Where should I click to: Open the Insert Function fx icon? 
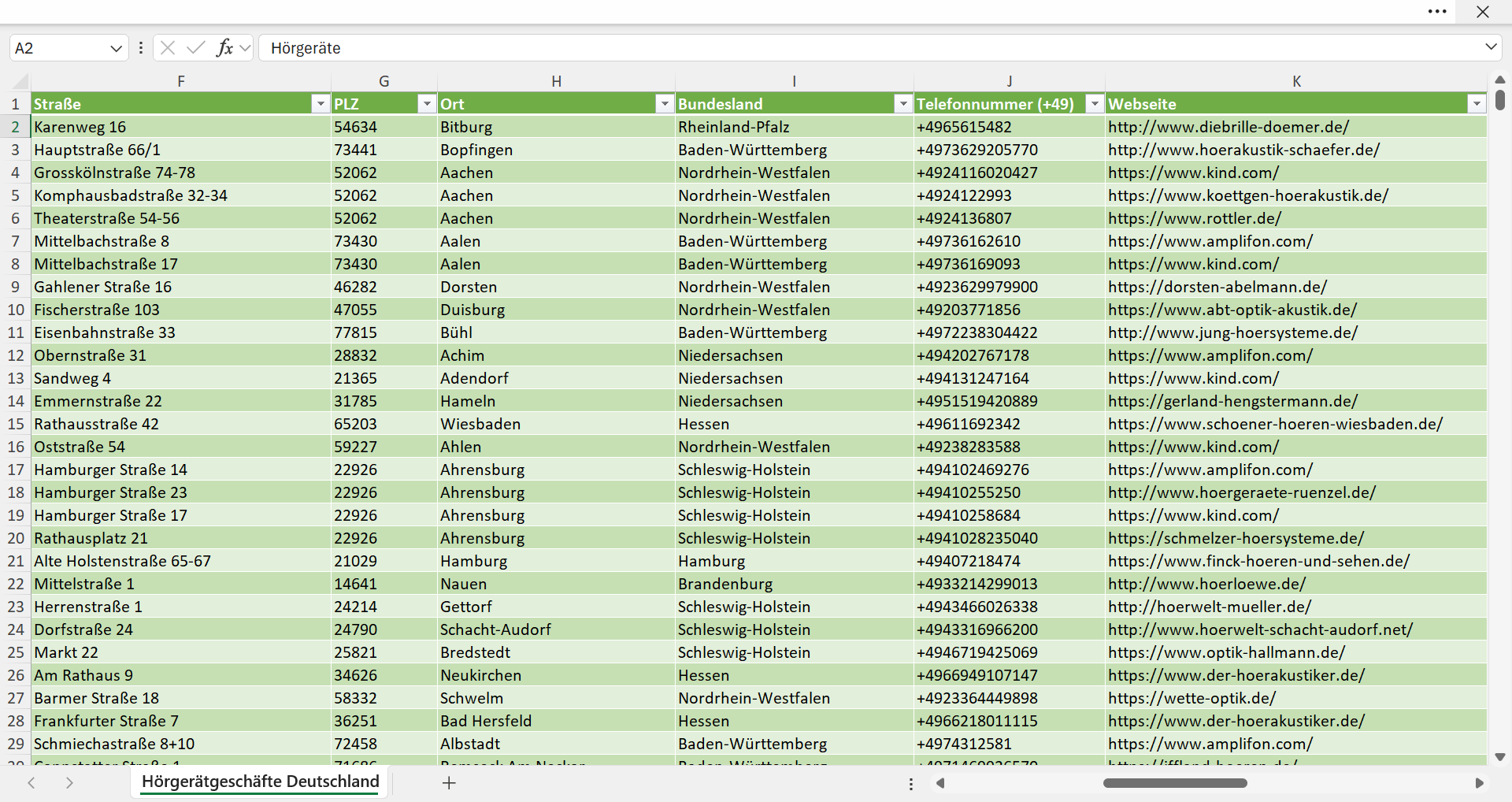pos(224,48)
